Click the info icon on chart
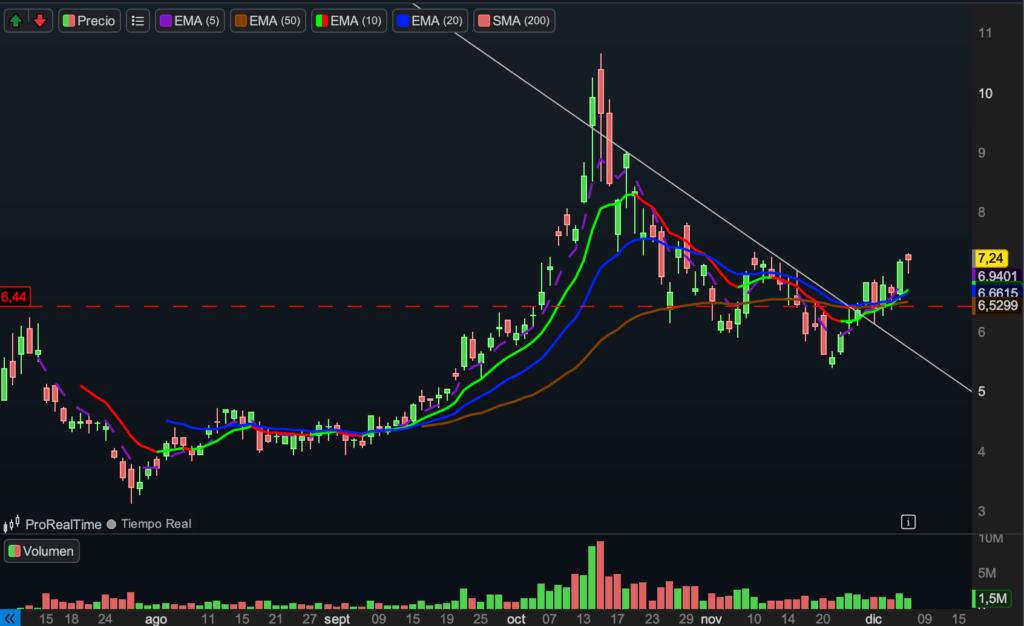The height and width of the screenshot is (626, 1024). [907, 521]
